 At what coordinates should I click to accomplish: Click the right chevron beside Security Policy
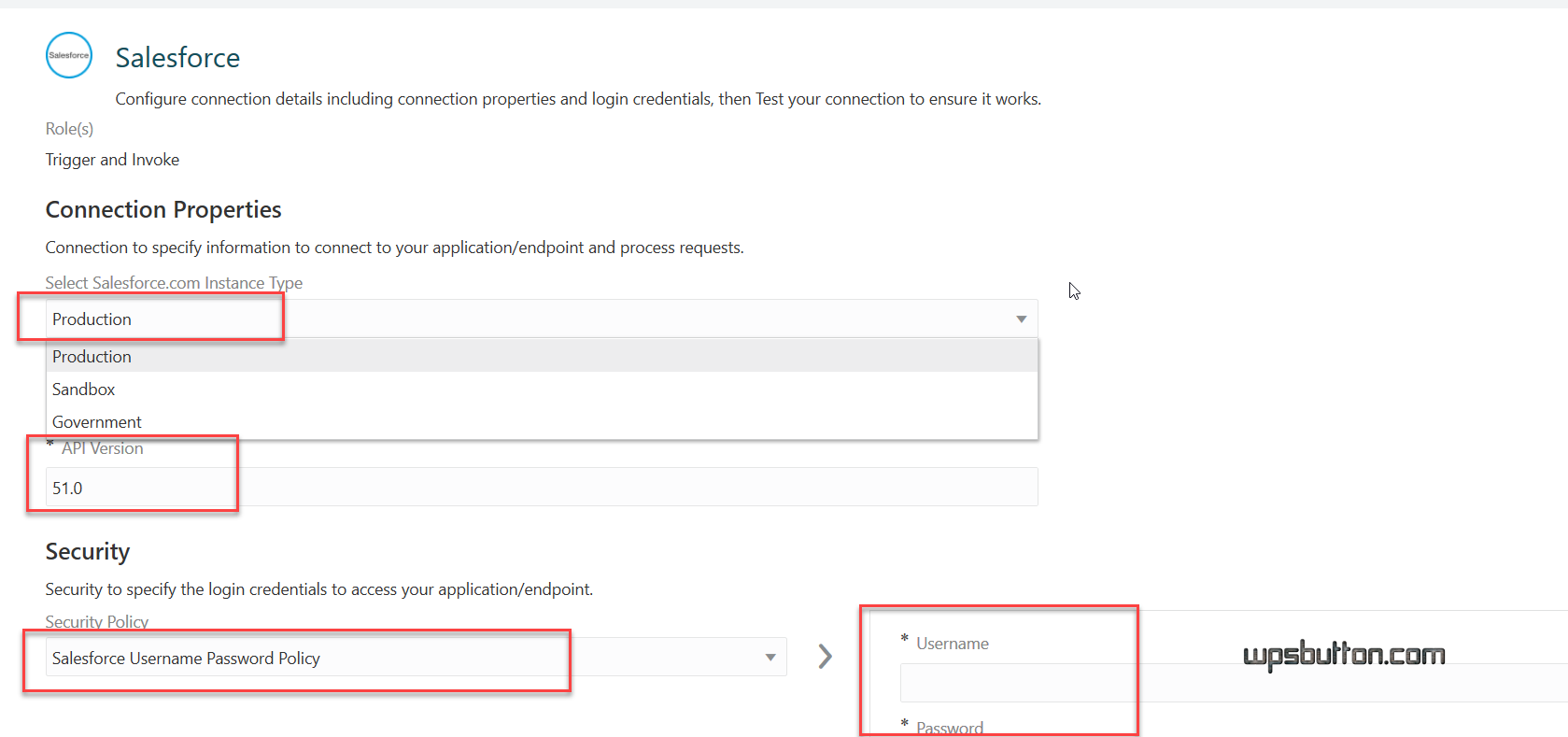click(x=825, y=656)
